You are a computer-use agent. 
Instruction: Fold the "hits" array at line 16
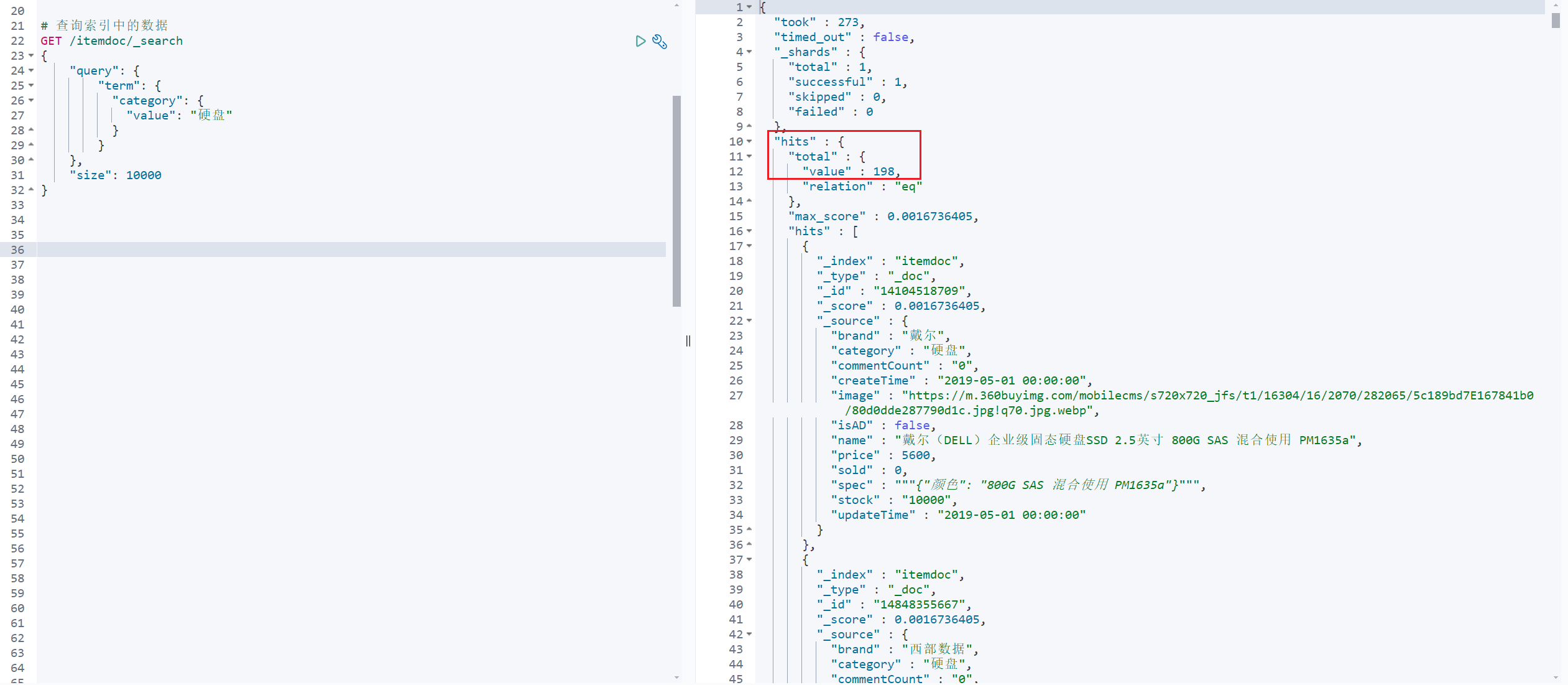(x=749, y=231)
